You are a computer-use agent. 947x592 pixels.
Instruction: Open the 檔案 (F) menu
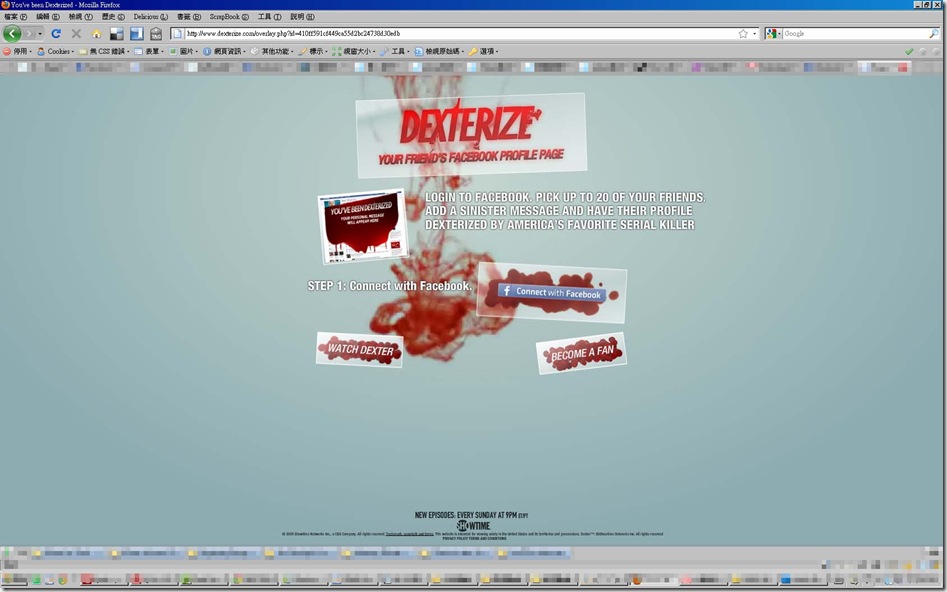[15, 16]
